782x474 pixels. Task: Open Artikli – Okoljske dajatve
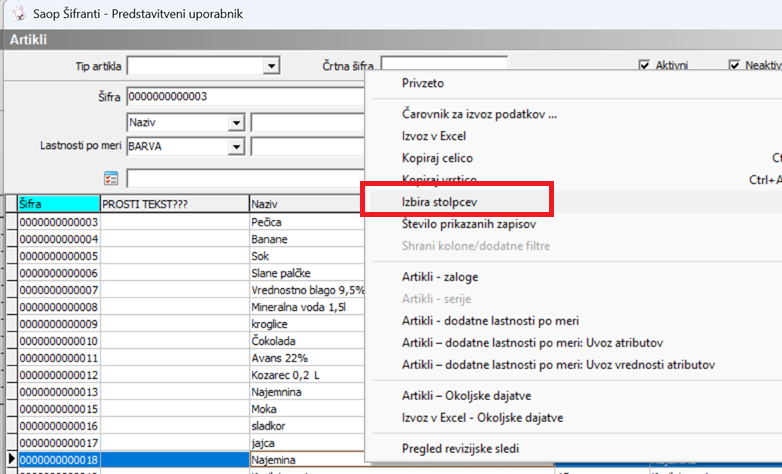tap(466, 396)
